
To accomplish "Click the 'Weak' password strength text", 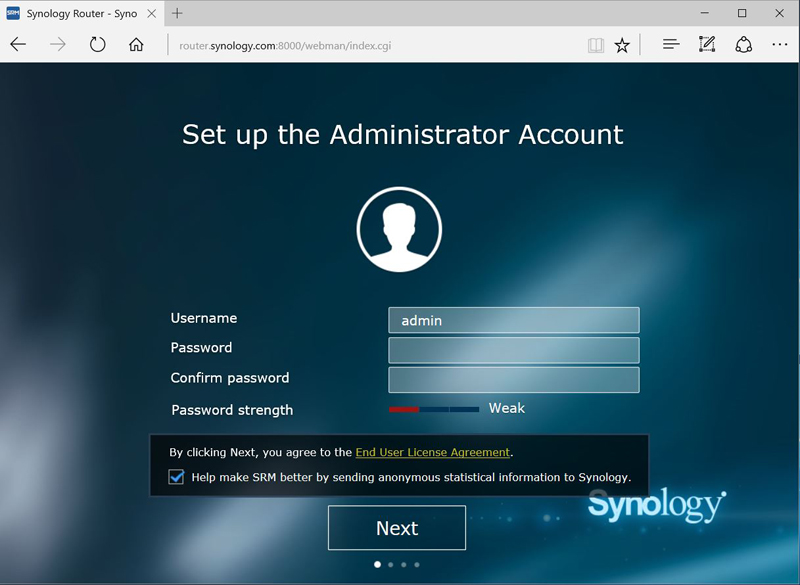I will pos(507,408).
